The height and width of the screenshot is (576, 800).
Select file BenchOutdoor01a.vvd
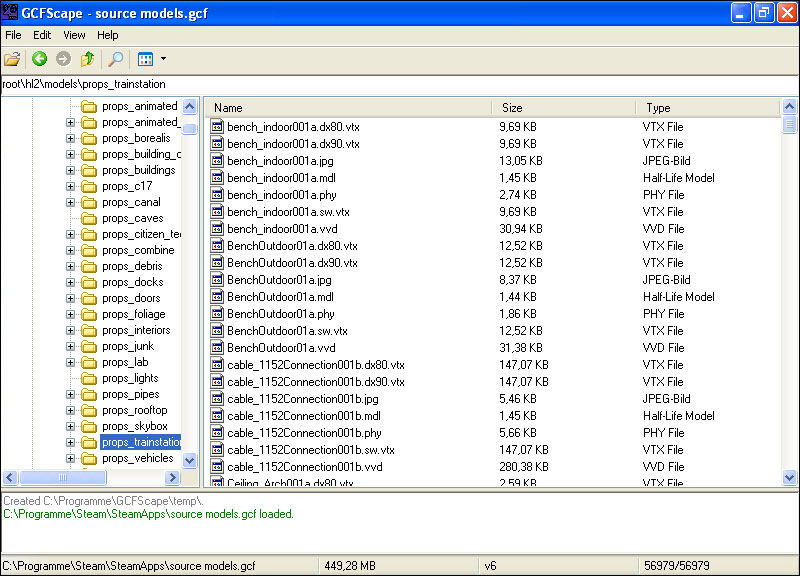point(281,348)
